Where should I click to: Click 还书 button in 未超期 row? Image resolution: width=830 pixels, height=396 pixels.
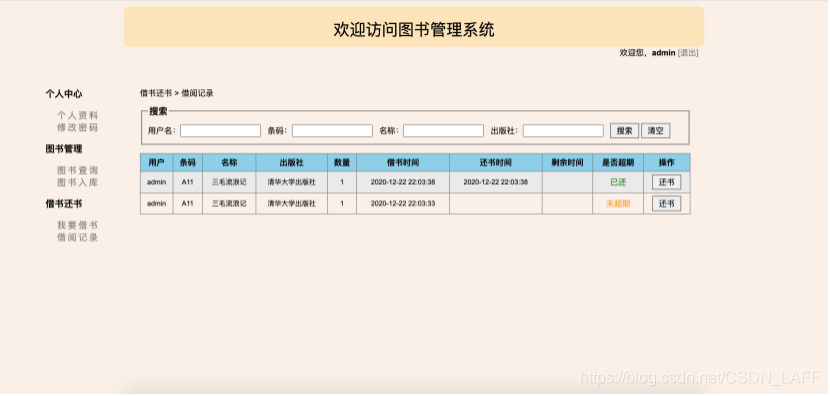pos(666,204)
